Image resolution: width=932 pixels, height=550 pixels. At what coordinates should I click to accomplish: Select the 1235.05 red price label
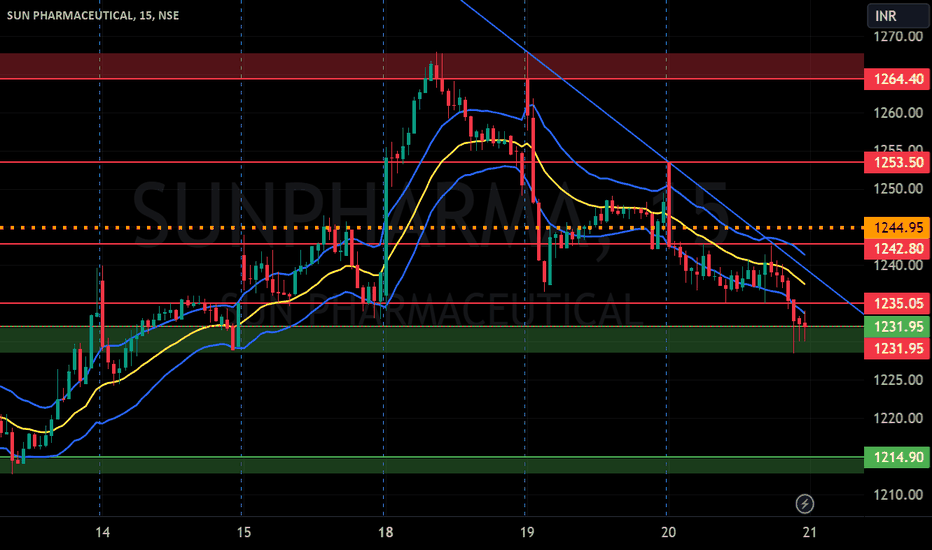click(x=897, y=304)
